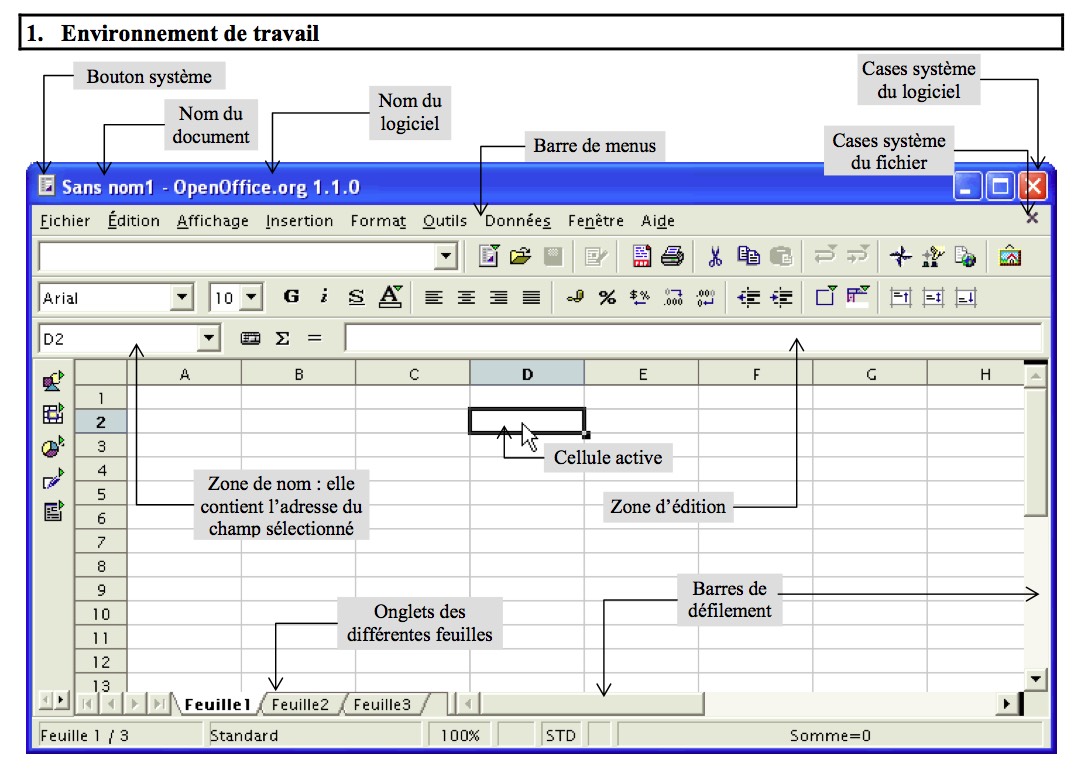Create a new document with toolbar icon
This screenshot has width=1089, height=769.
click(489, 256)
